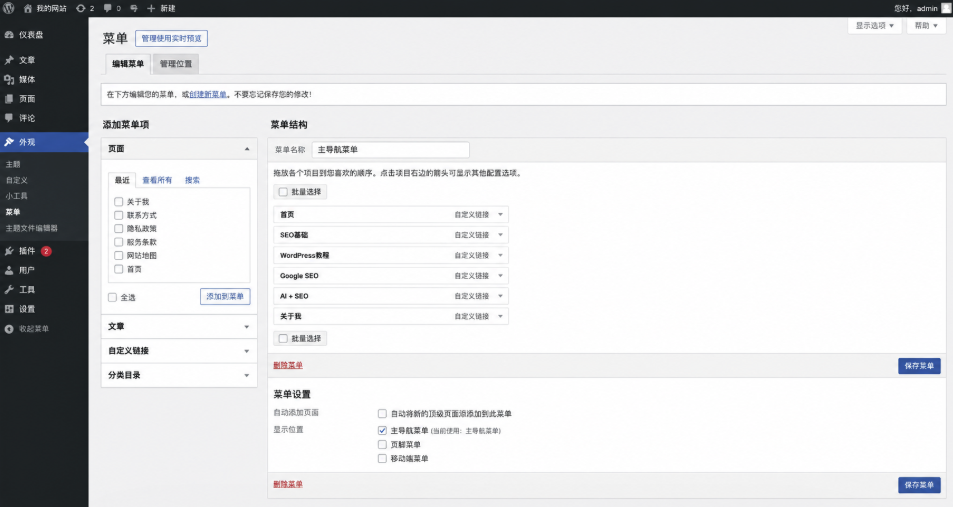The height and width of the screenshot is (507, 953).
Task: Check the 服务条款 page checkbox
Action: pos(119,242)
